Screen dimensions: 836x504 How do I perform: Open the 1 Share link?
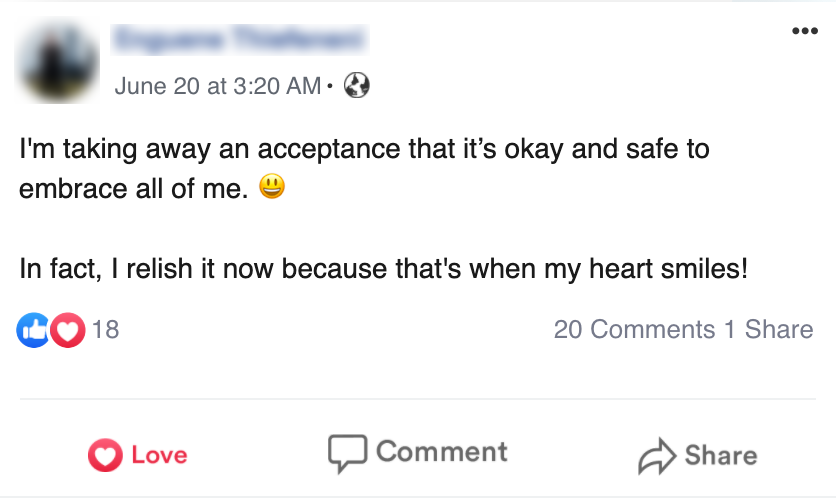(768, 330)
